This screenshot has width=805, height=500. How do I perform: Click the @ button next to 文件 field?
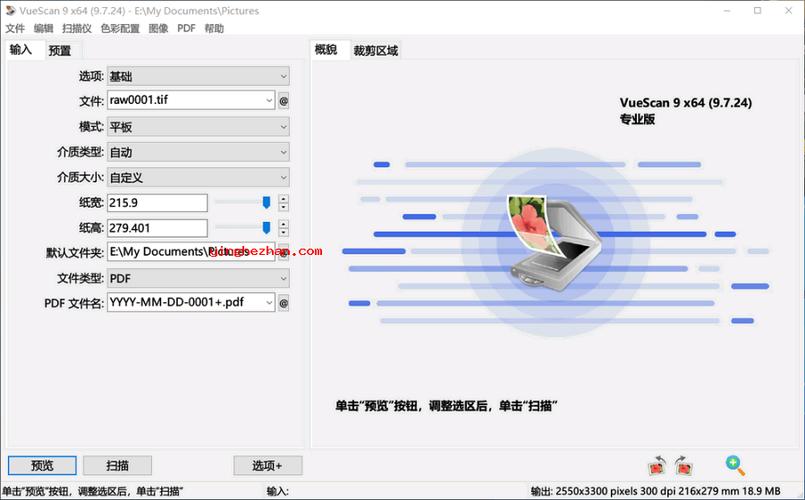283,101
